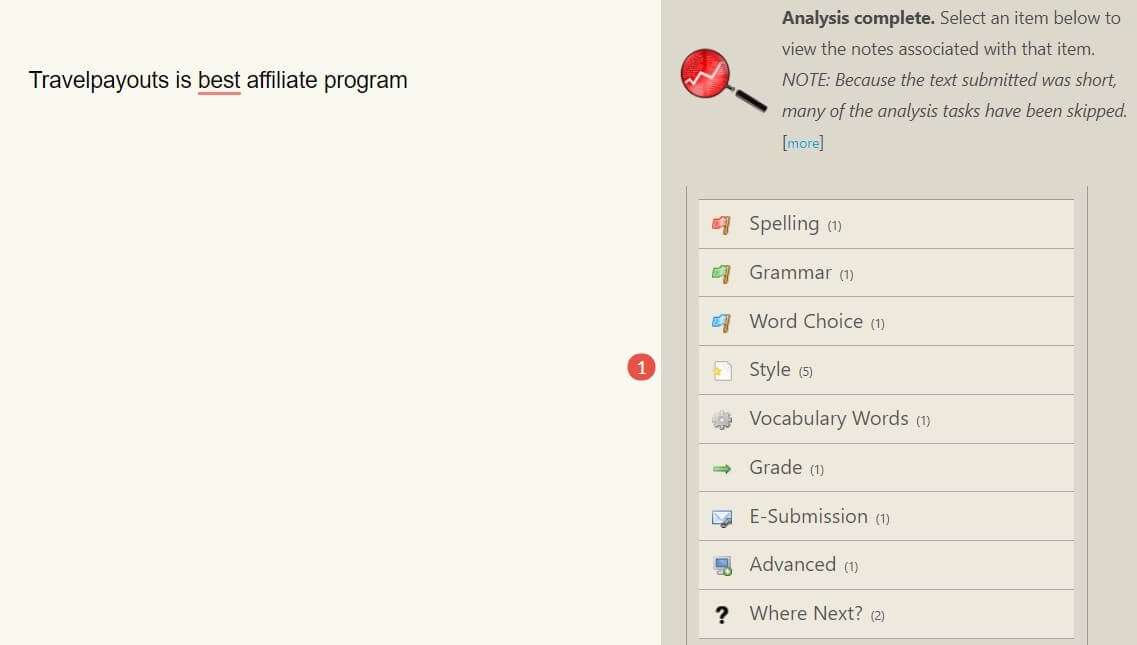
Task: Click the Advanced monitor icon
Action: pos(721,566)
